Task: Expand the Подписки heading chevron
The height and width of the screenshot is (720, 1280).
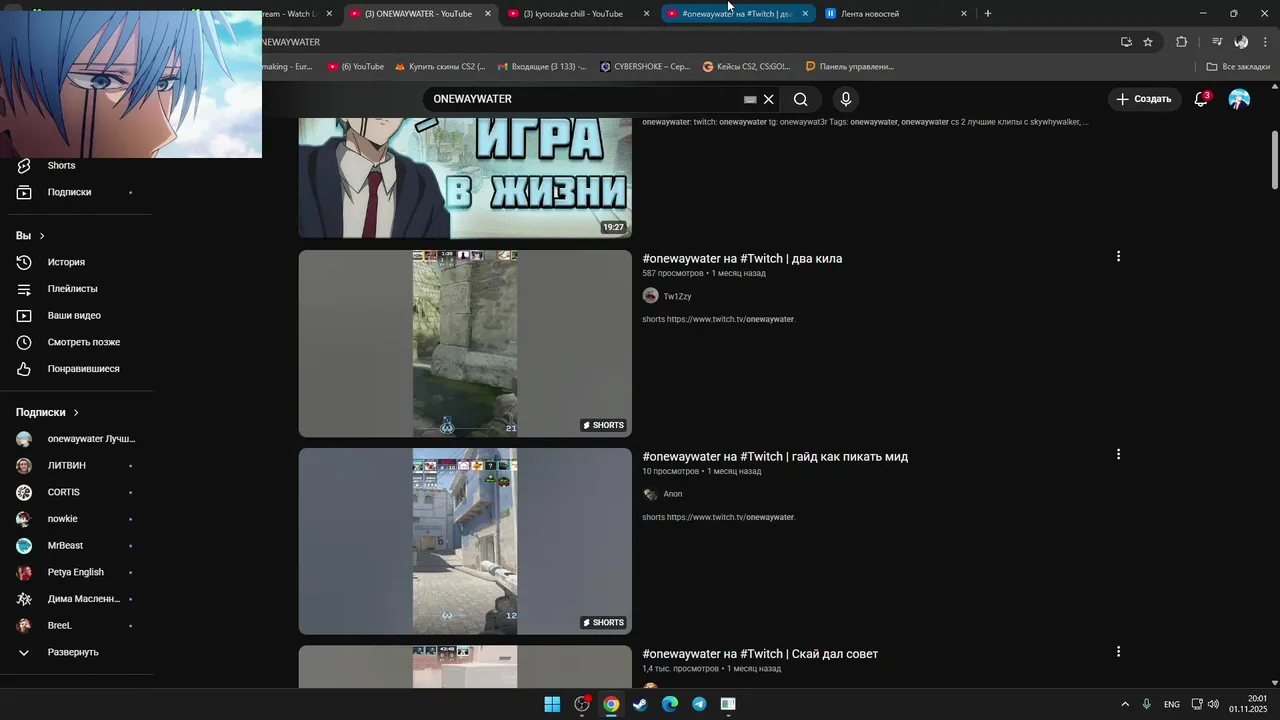Action: pos(76,412)
